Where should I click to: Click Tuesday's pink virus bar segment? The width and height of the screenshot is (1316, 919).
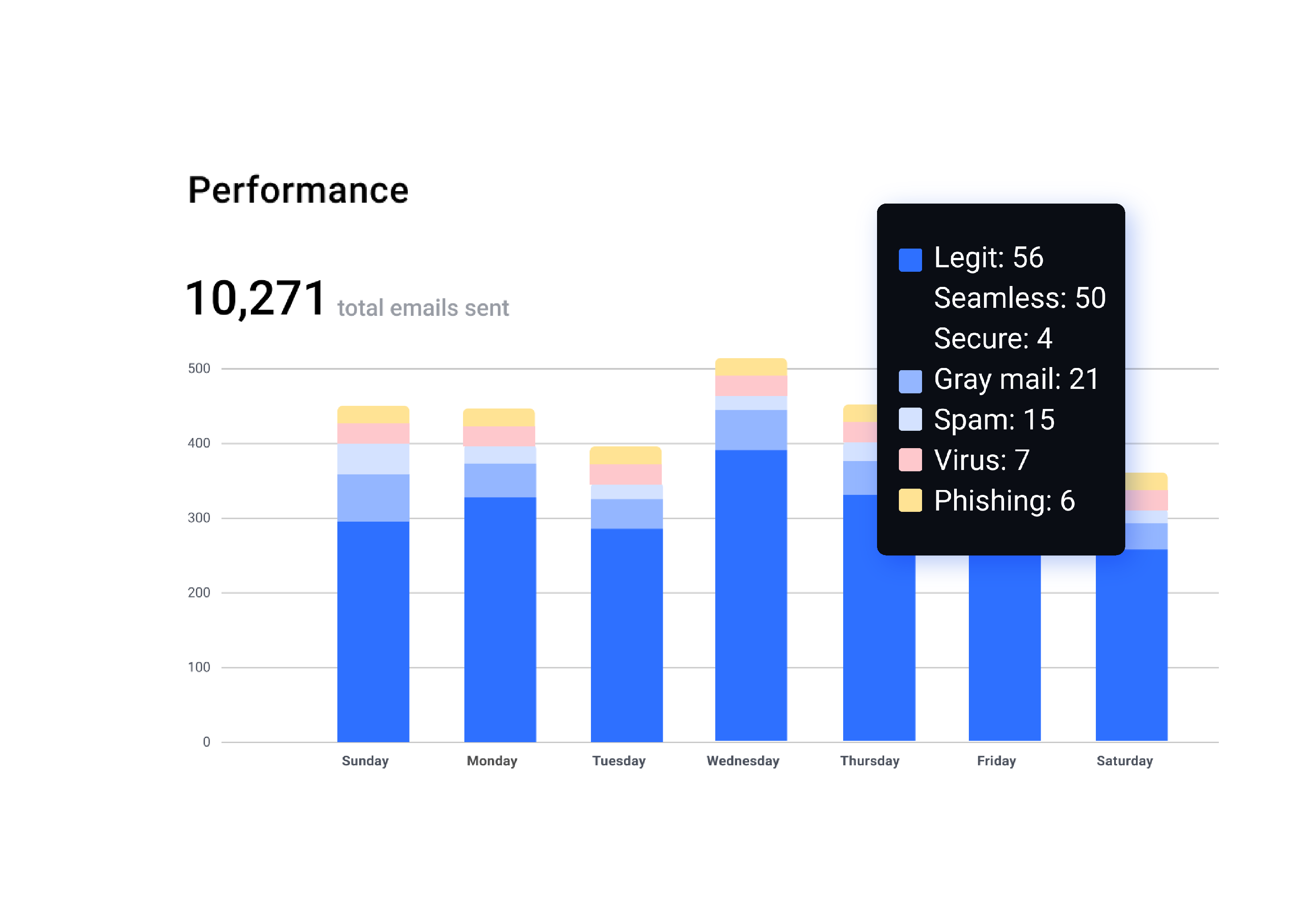(x=626, y=474)
